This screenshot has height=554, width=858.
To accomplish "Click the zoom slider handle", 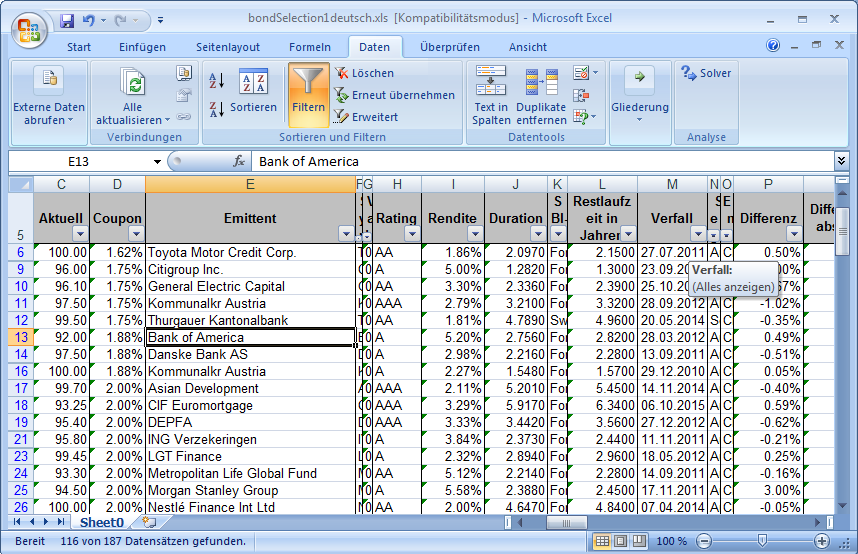I will click(x=762, y=541).
